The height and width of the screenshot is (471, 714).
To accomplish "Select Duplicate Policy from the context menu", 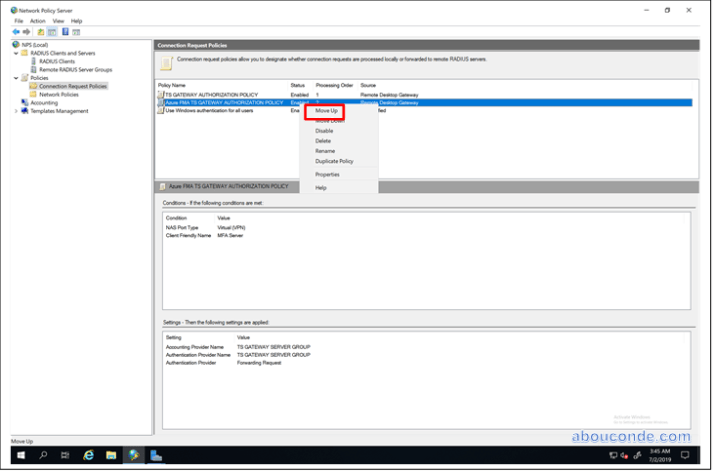I will coord(334,161).
